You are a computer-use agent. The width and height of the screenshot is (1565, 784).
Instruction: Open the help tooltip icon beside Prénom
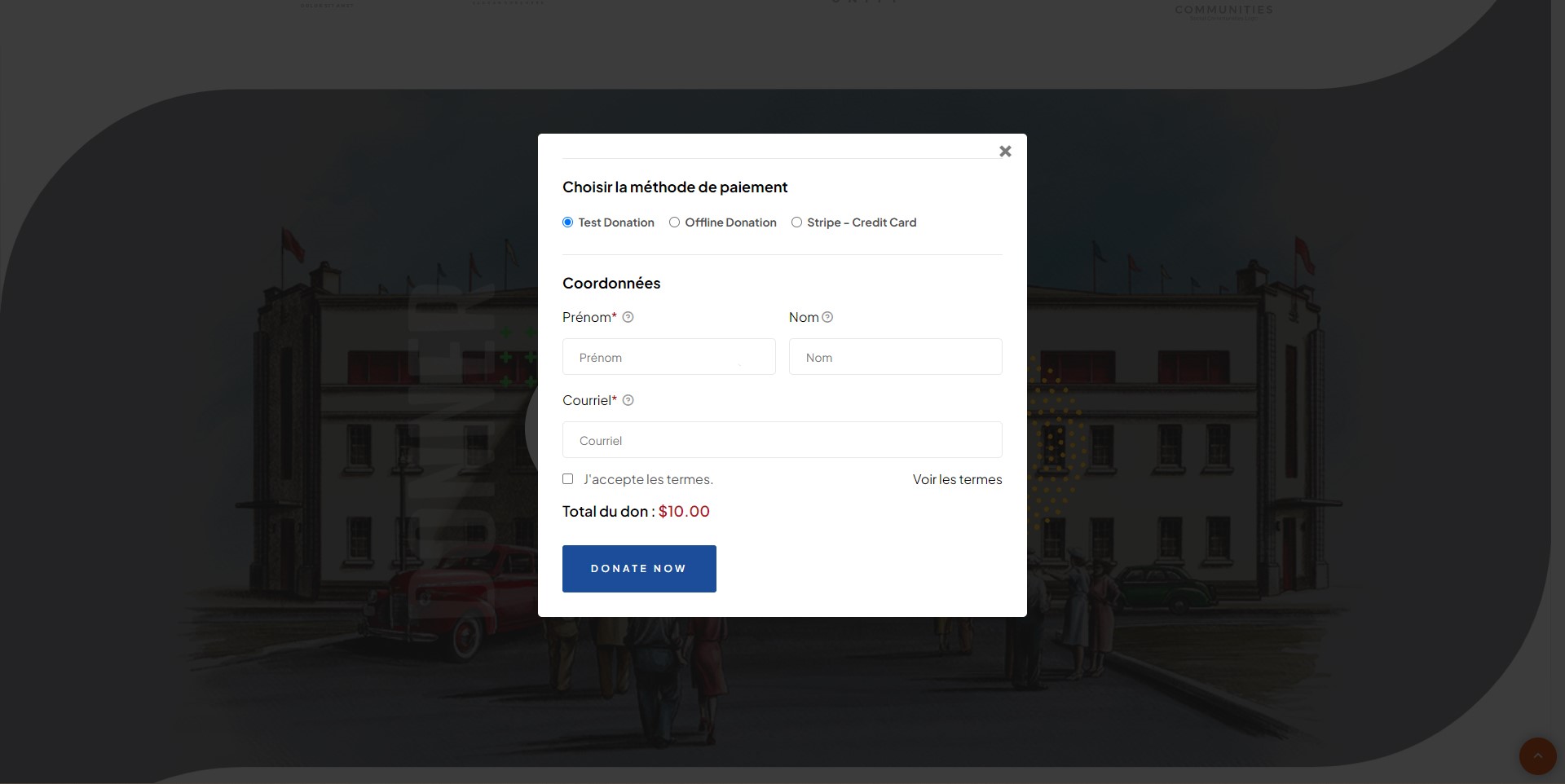pyautogui.click(x=628, y=317)
